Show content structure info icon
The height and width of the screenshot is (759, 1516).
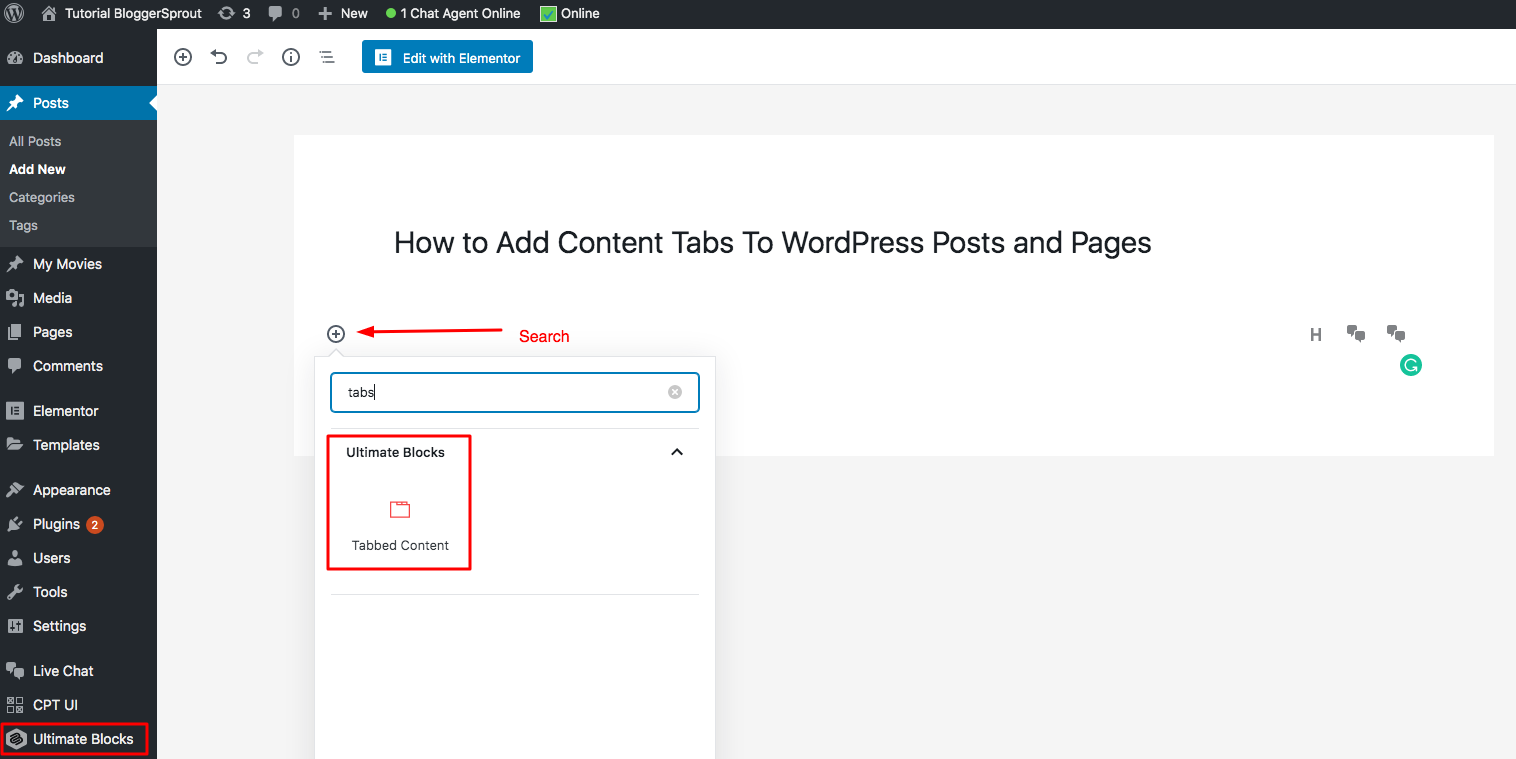[291, 57]
